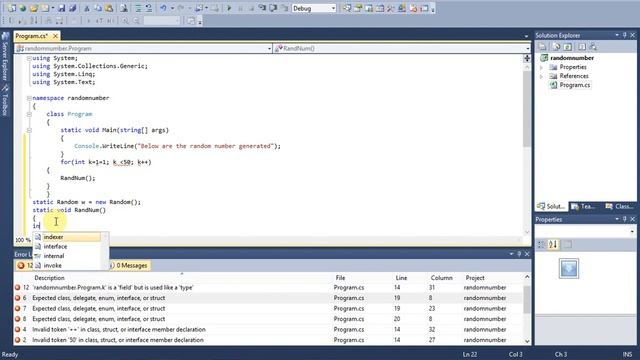This screenshot has width=640, height=360.
Task: Click Solution Explorer Refresh icon
Action: [568, 47]
